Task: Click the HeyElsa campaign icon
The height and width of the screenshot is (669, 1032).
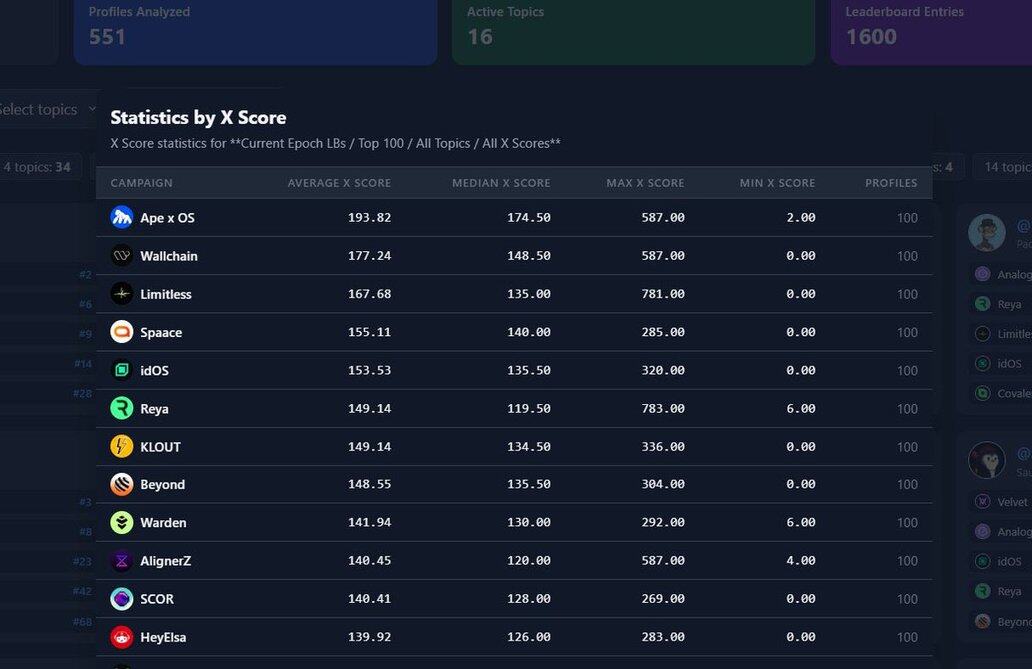Action: click(121, 637)
